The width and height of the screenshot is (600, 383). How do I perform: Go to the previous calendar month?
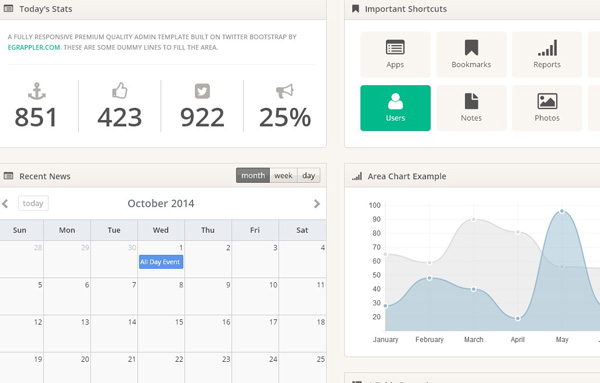point(5,204)
